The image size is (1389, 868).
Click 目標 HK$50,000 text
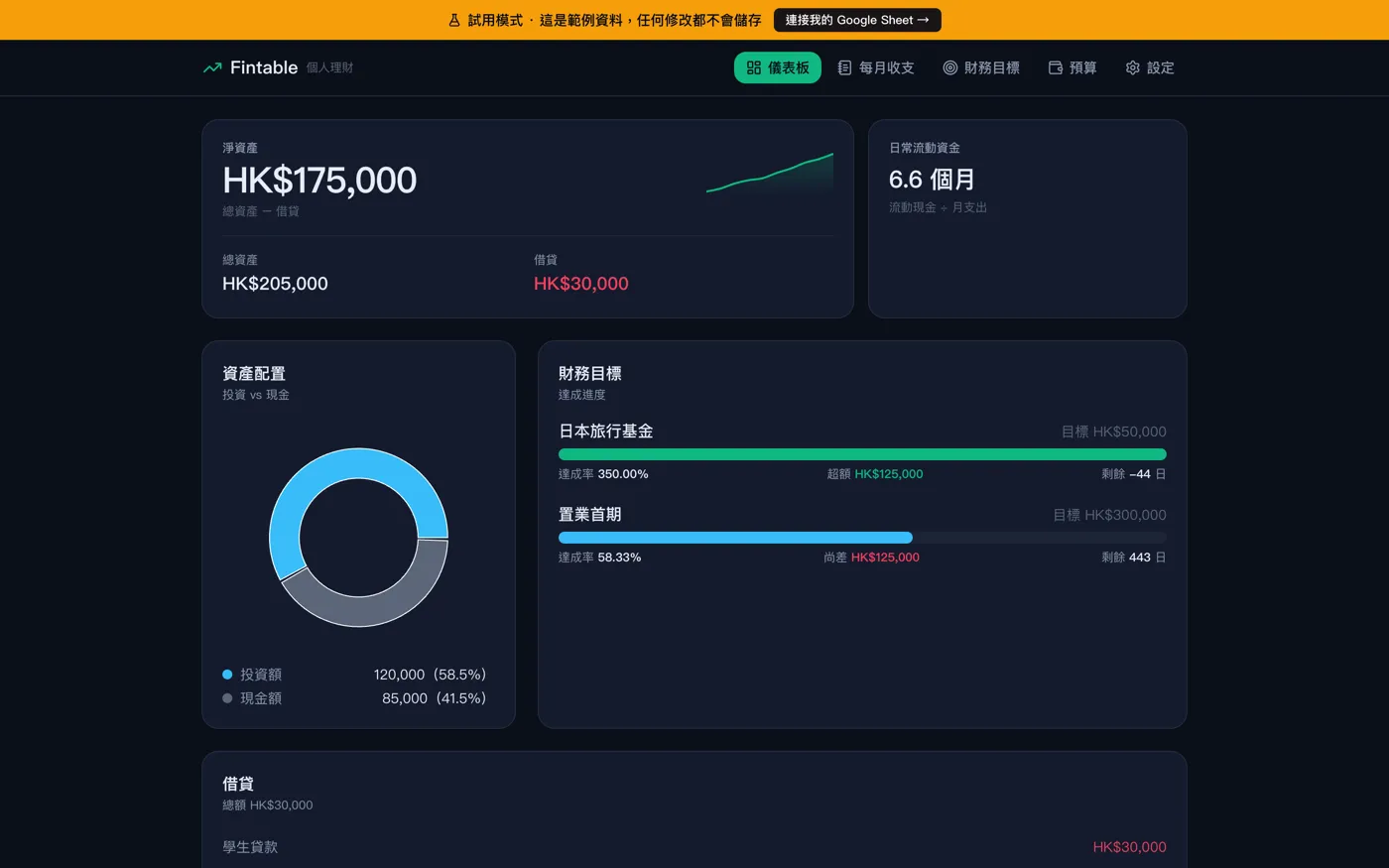1113,432
